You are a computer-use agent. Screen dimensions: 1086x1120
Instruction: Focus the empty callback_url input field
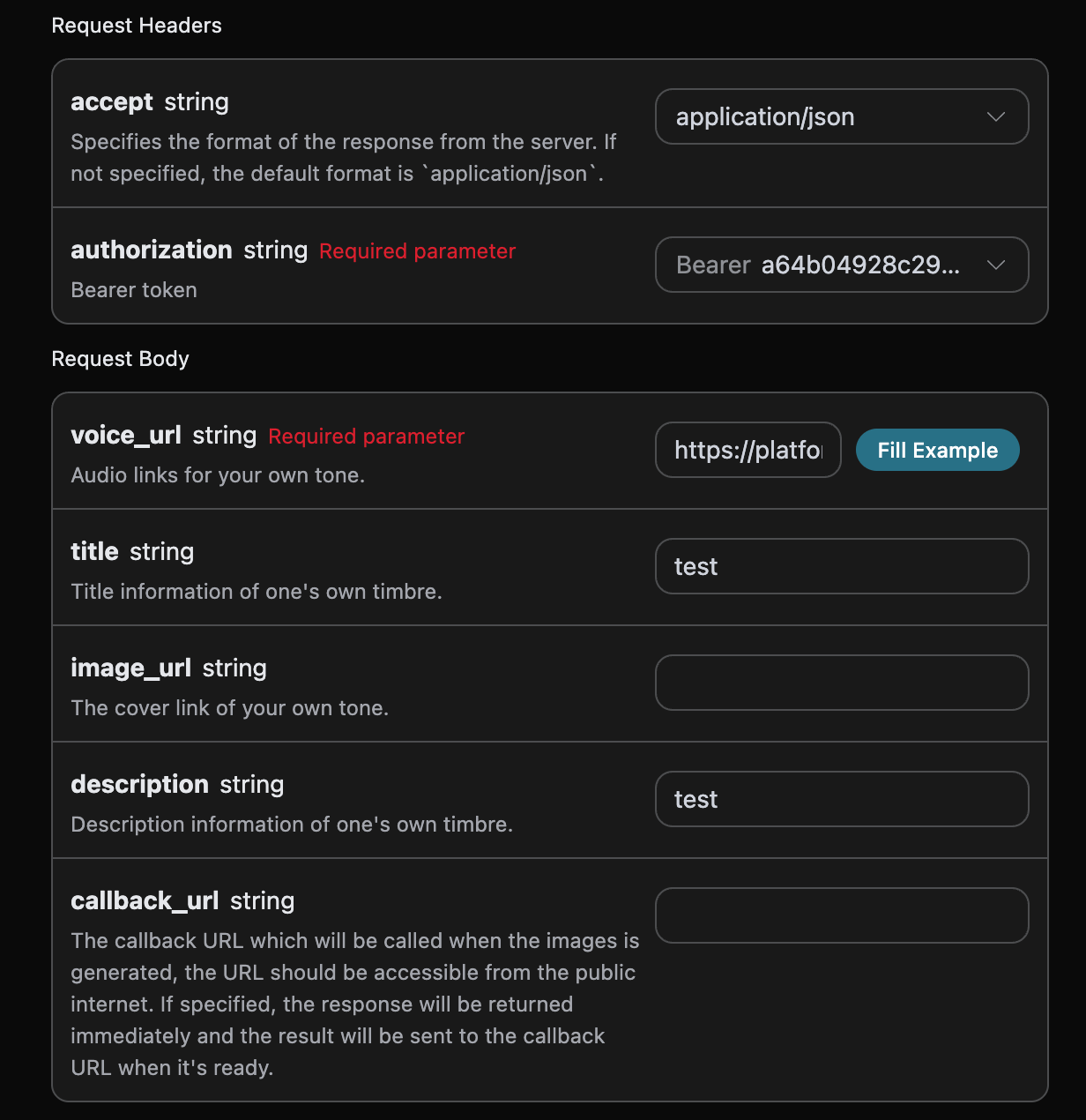841,915
